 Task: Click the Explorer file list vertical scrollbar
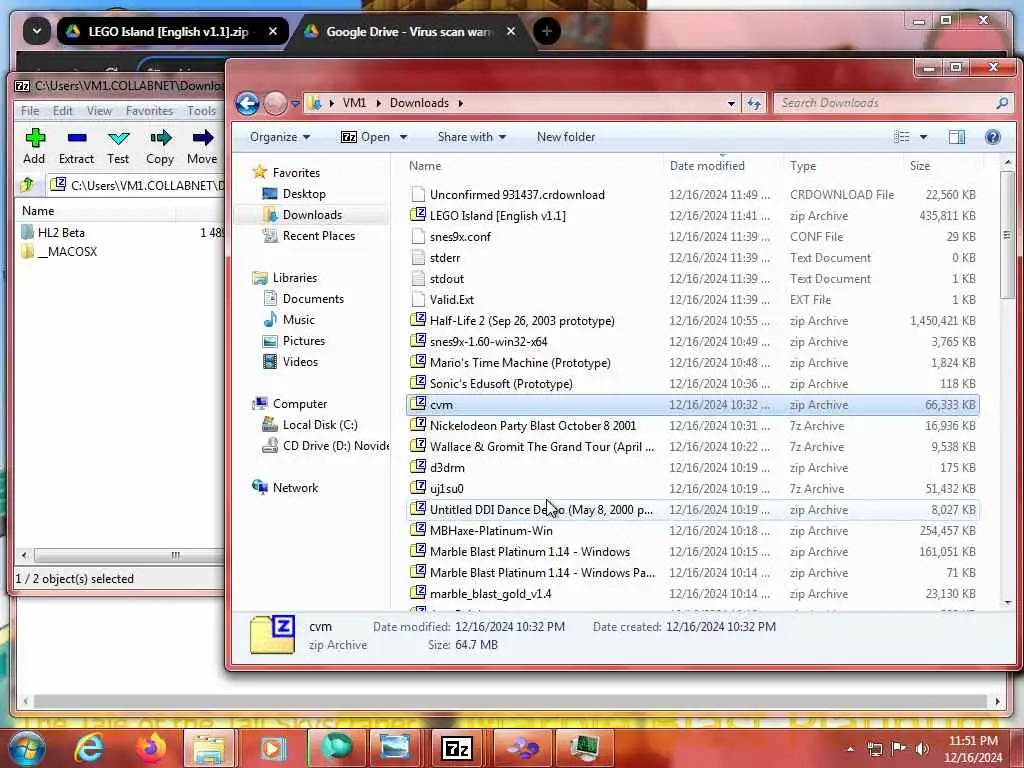[x=1007, y=235]
